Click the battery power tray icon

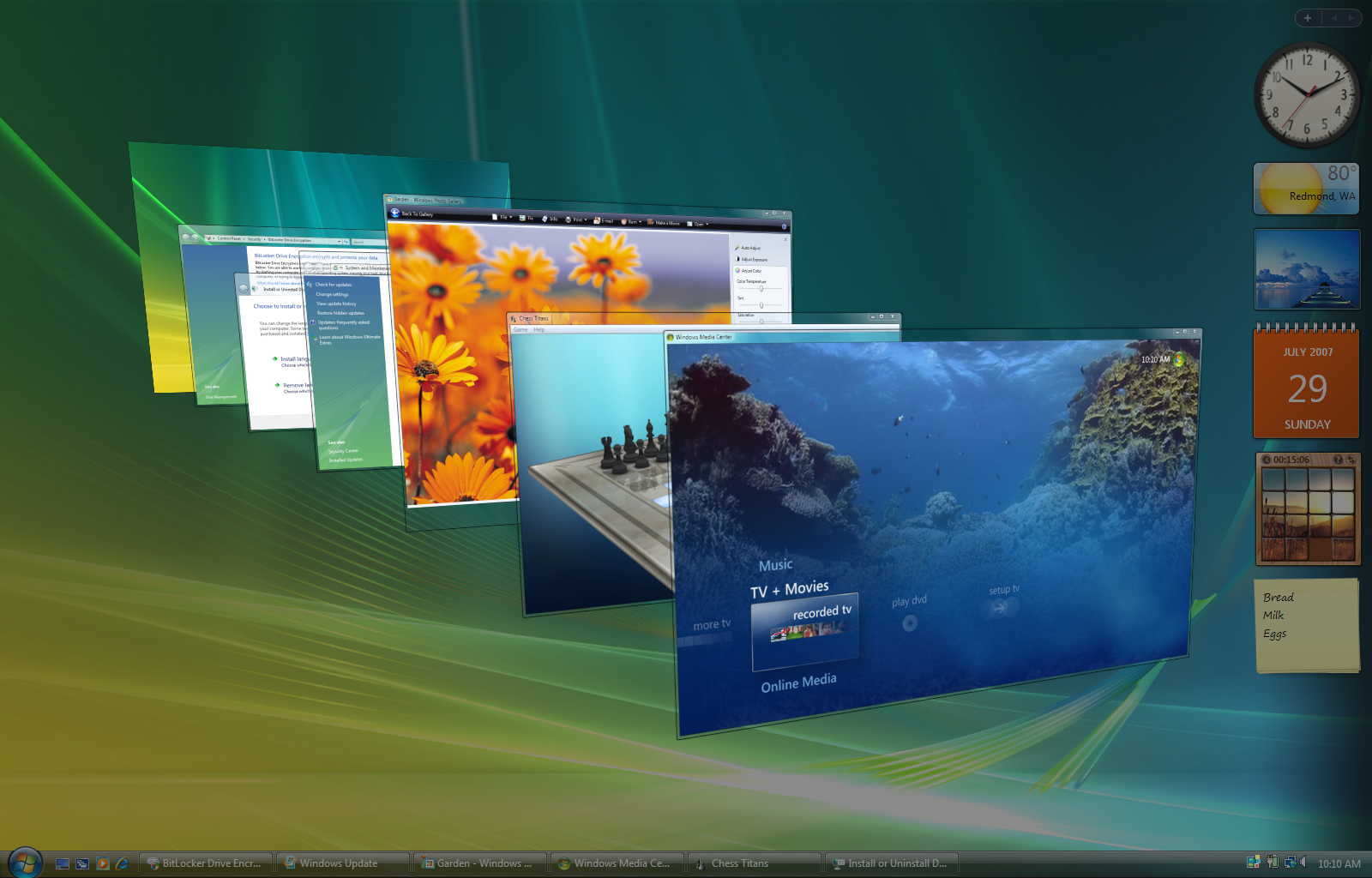(1273, 863)
